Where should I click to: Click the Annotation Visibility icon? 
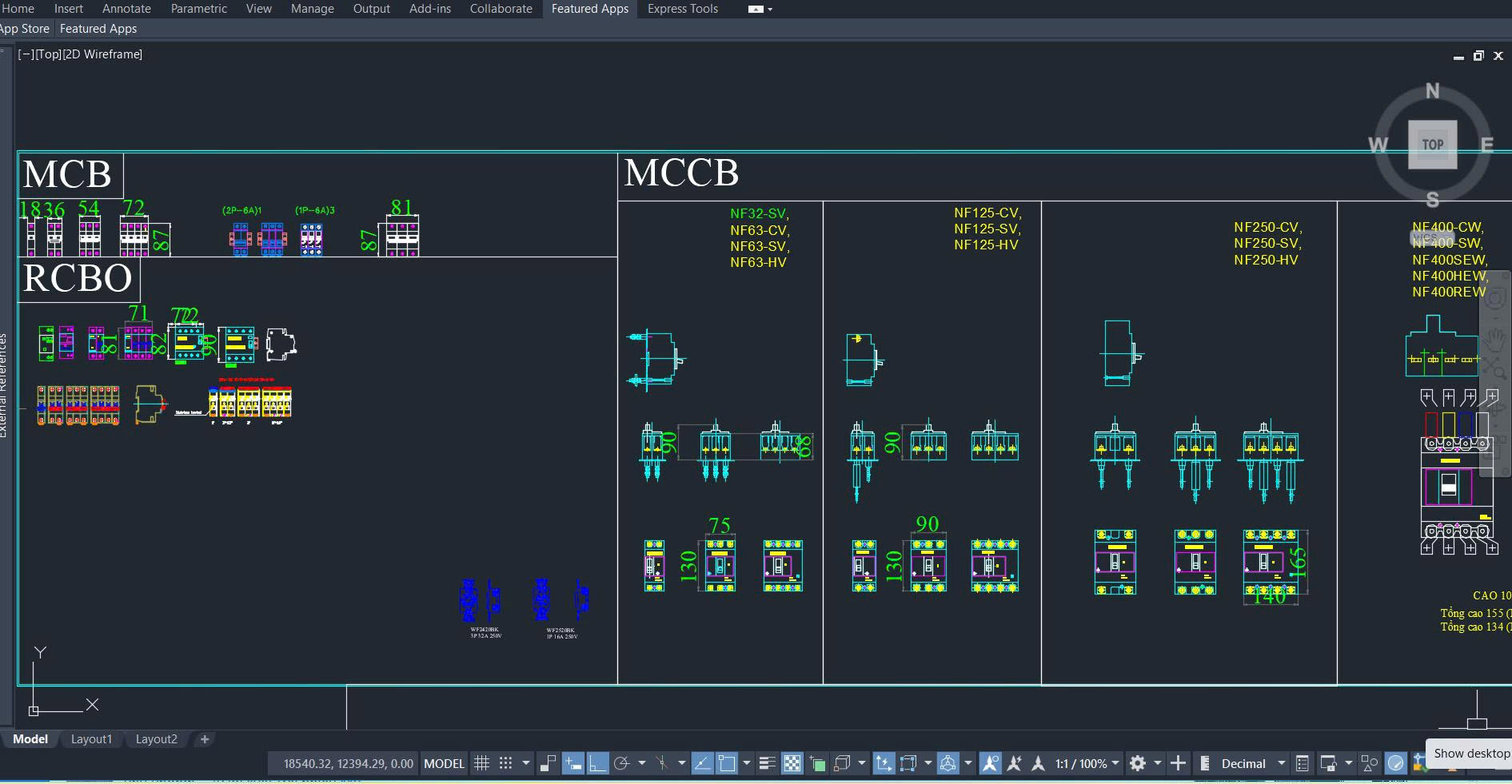(x=991, y=763)
